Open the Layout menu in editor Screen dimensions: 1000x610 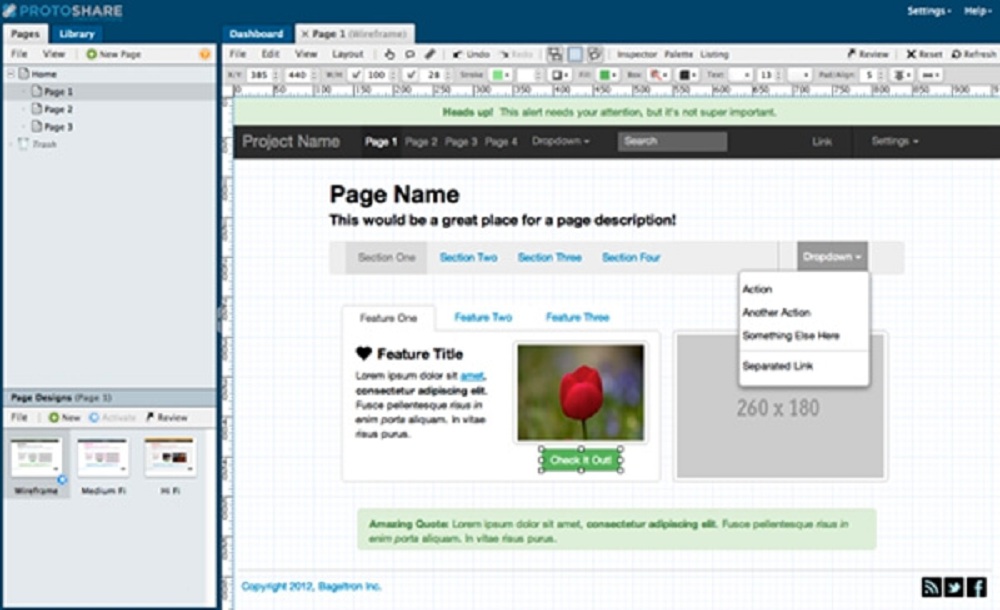pyautogui.click(x=348, y=54)
